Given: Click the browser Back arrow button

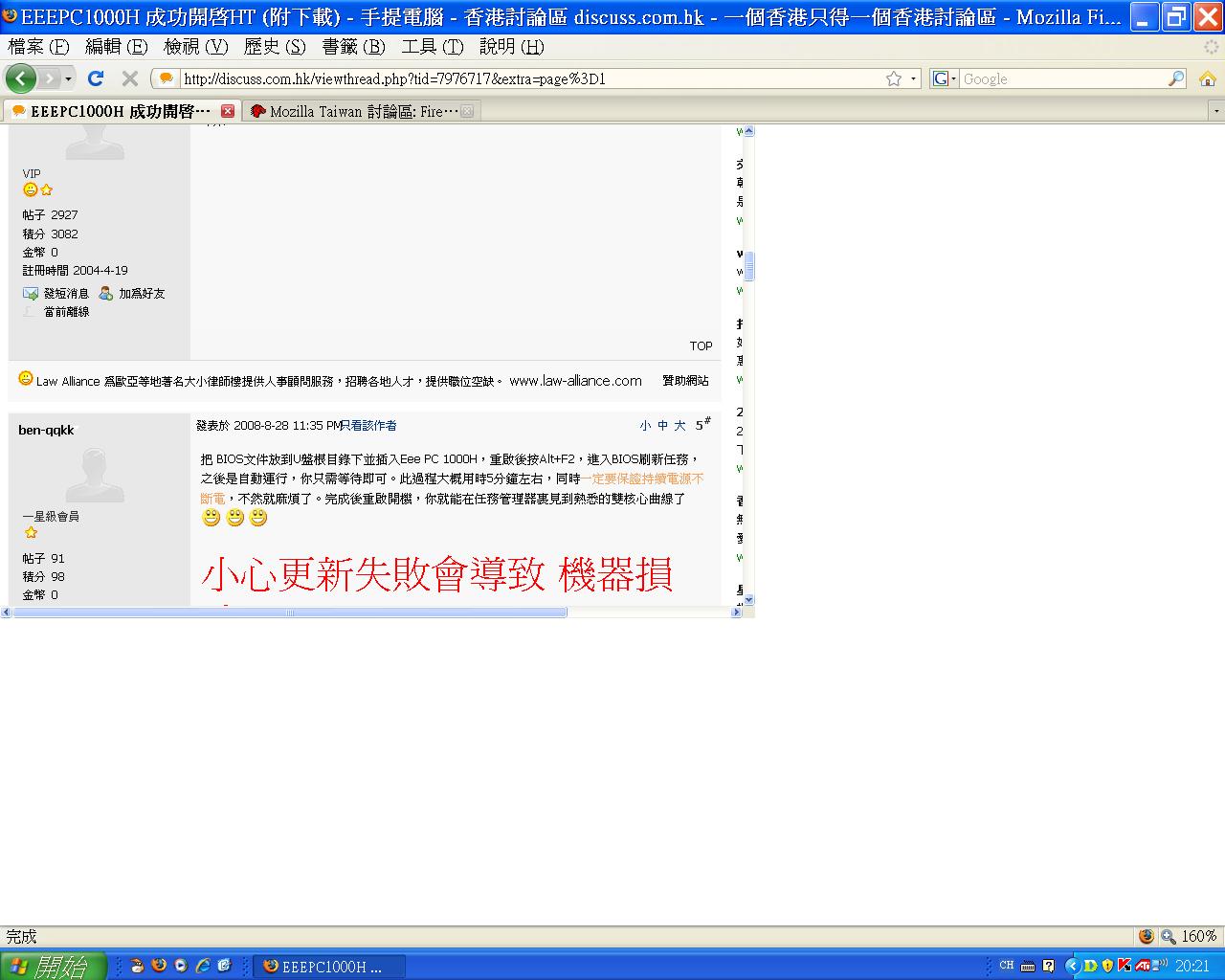Looking at the screenshot, I should pos(21,78).
